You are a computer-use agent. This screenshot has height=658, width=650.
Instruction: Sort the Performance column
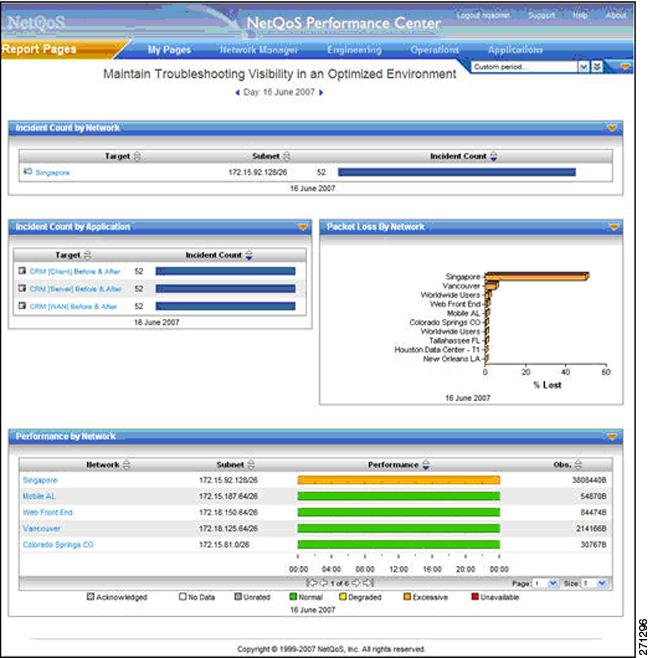(x=426, y=465)
